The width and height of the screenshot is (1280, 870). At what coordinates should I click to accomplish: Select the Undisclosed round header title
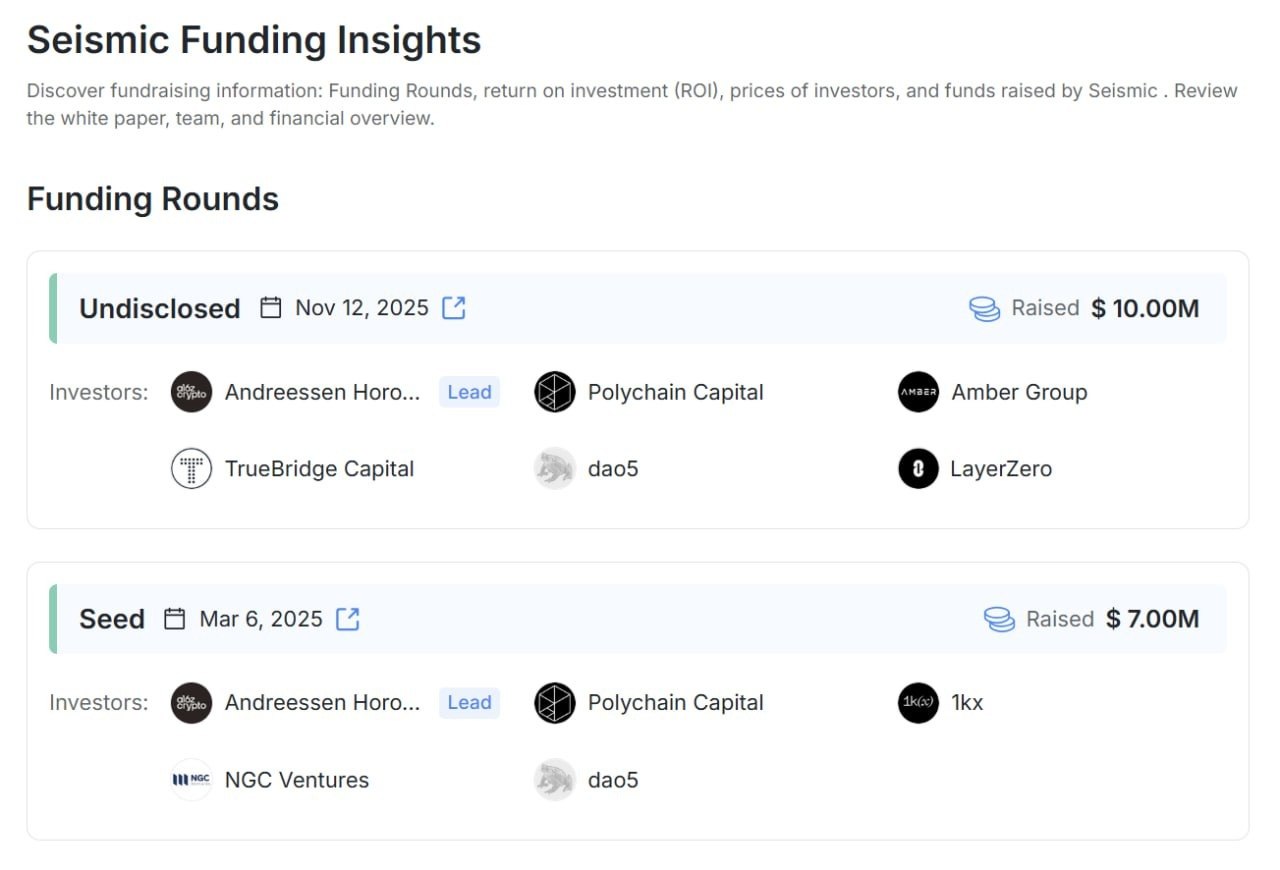pos(160,308)
